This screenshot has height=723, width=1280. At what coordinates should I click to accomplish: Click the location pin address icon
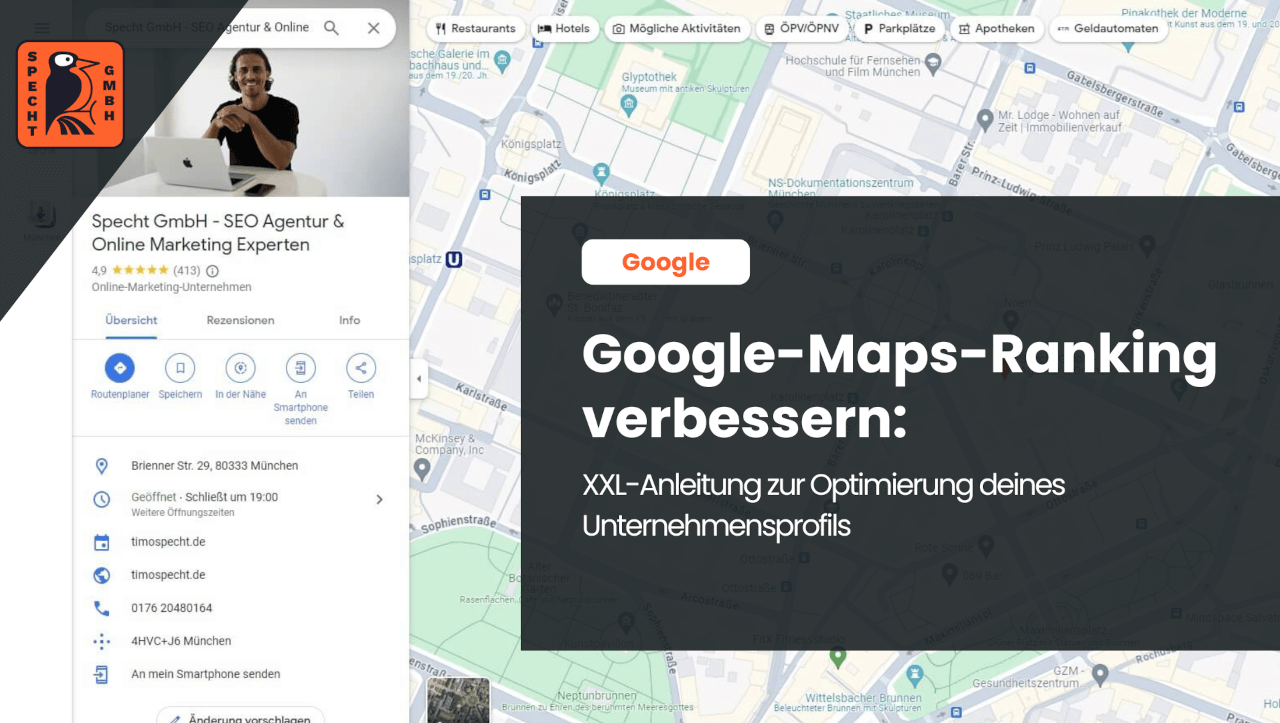coord(101,466)
